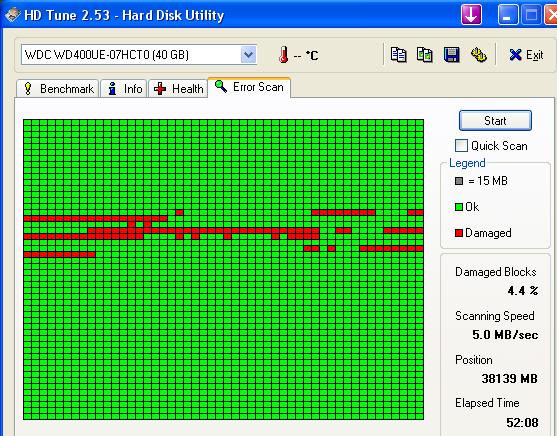
Task: Go to the Health tab
Action: point(178,88)
